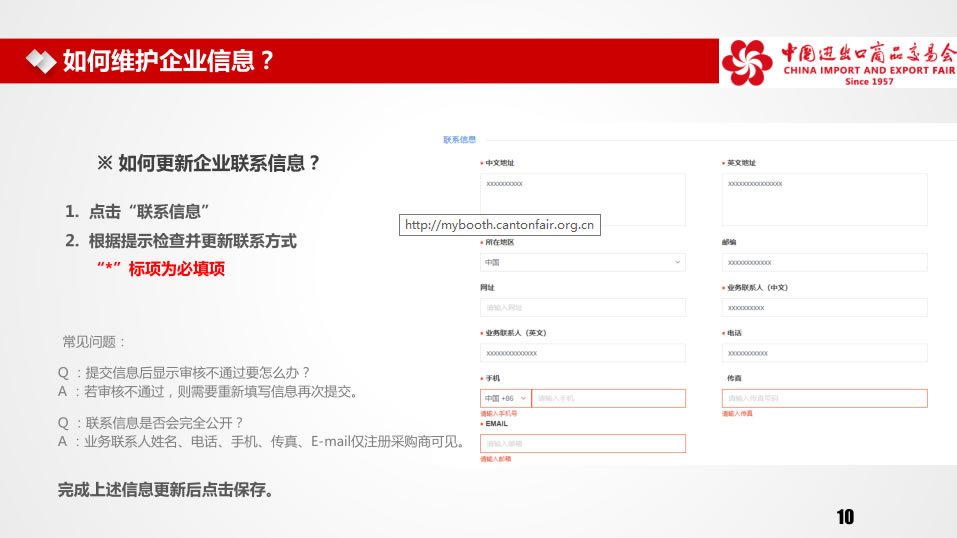
Task: Click the diamond icon beside the slide title
Action: 40,60
